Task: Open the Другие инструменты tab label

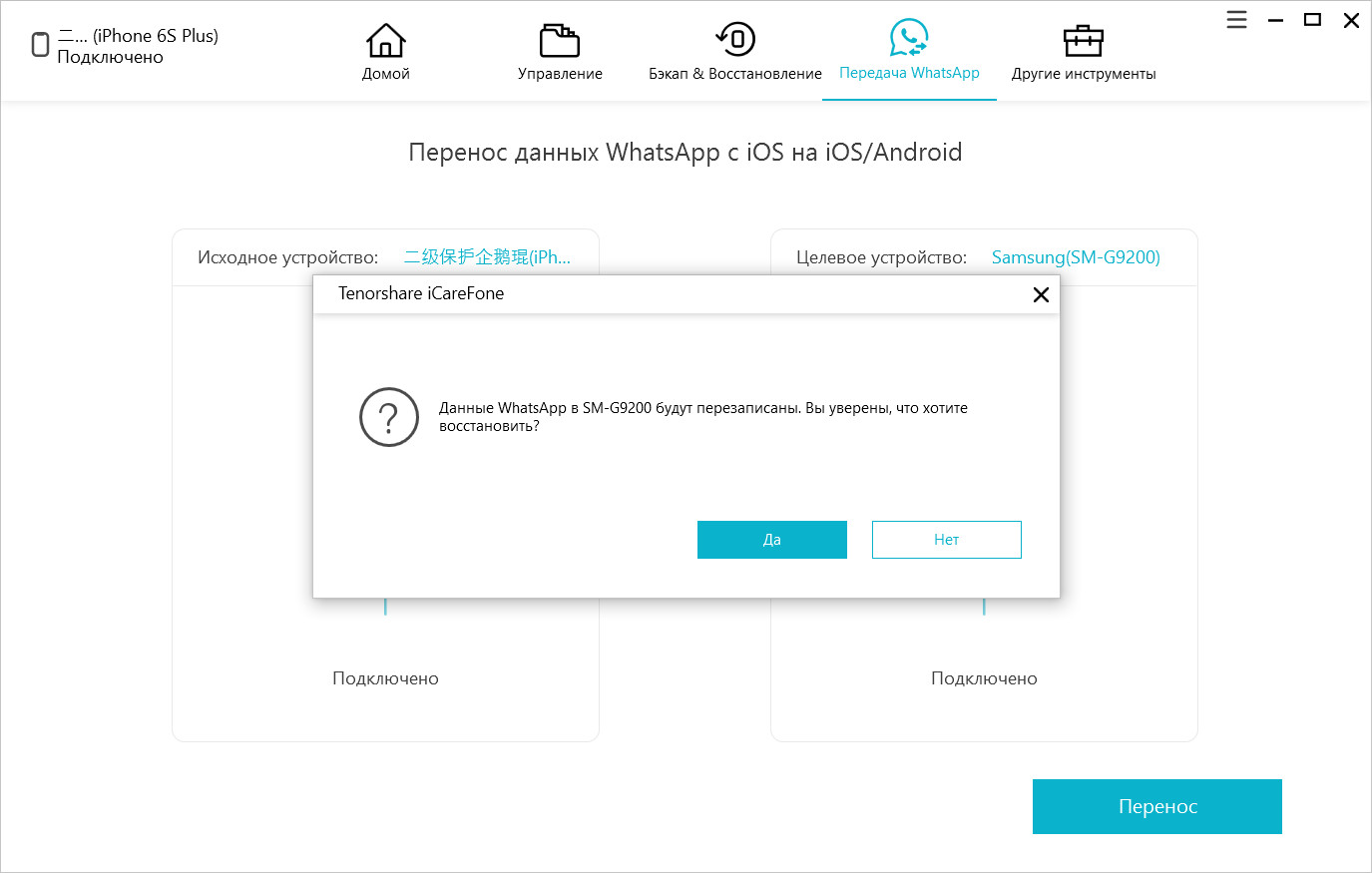Action: pyautogui.click(x=1084, y=74)
